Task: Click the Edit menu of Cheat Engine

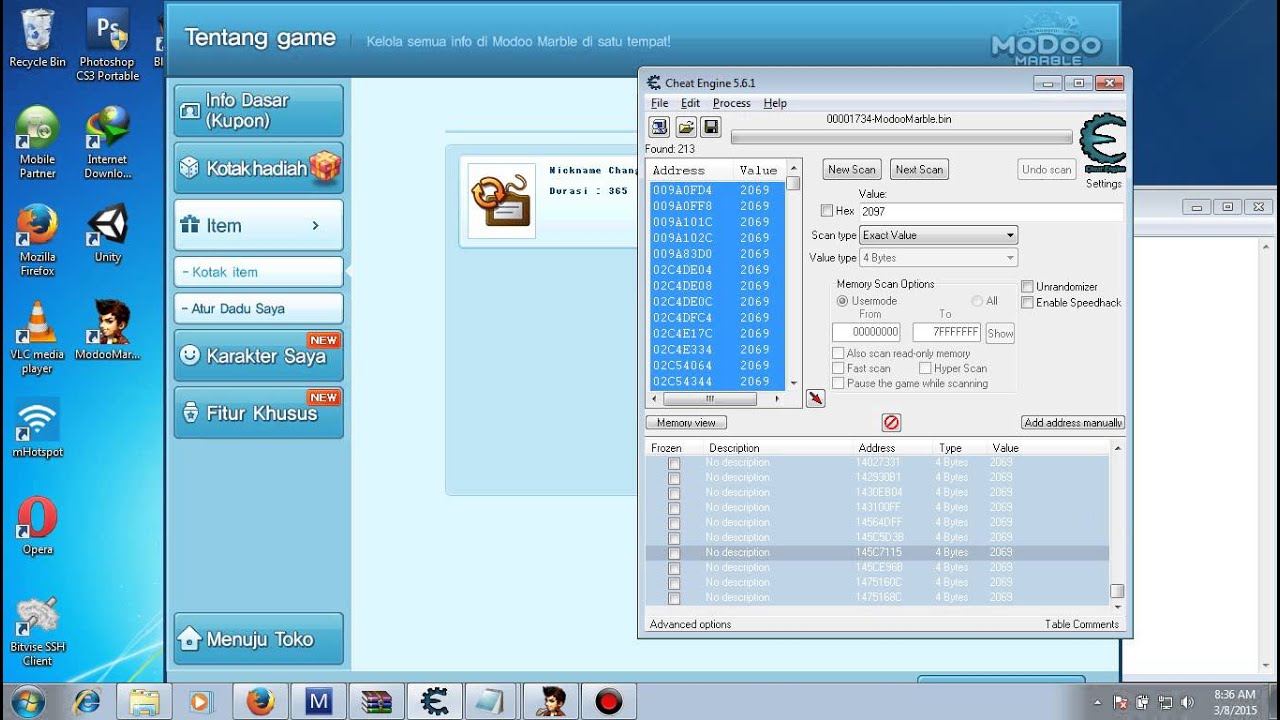Action: (x=690, y=103)
